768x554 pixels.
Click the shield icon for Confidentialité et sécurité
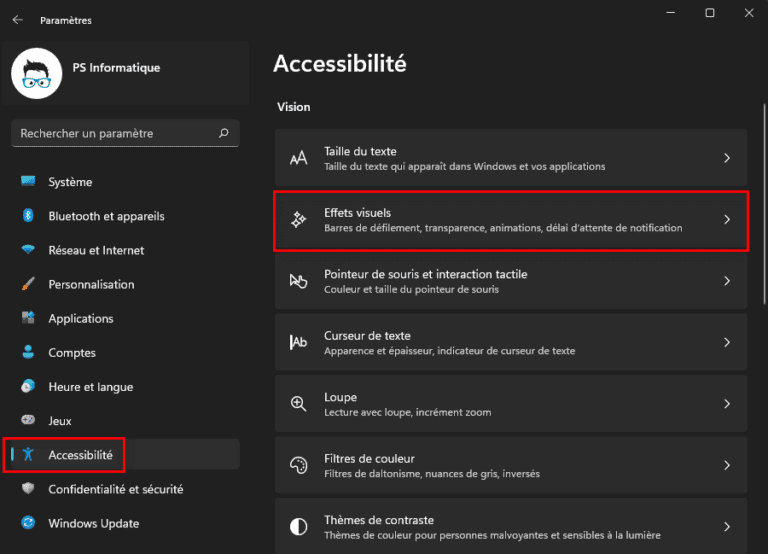click(x=28, y=488)
